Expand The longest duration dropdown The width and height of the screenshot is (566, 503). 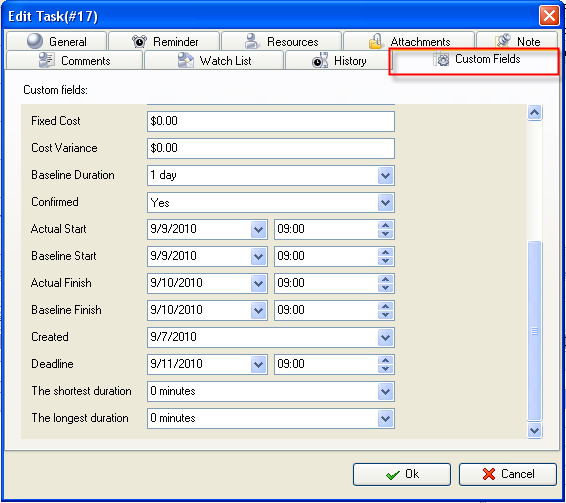click(386, 418)
